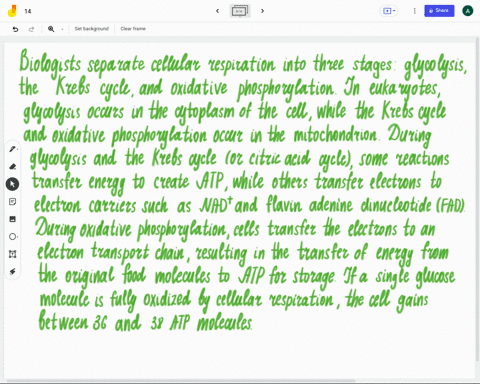Image resolution: width=480 pixels, height=384 pixels.
Task: Add a sticky note
Action: tap(12, 202)
